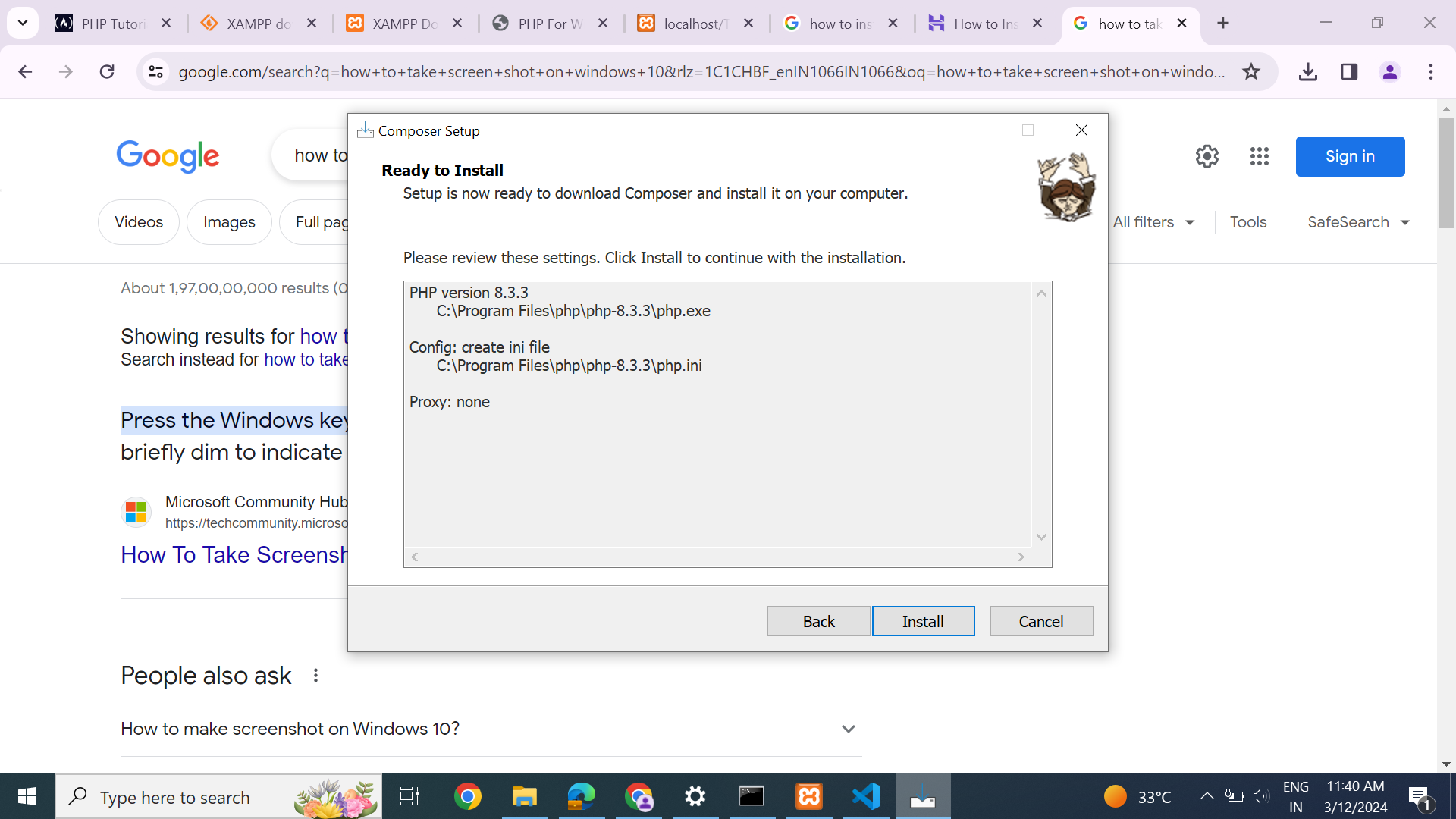Click weather 33°C widget

coord(1137,797)
